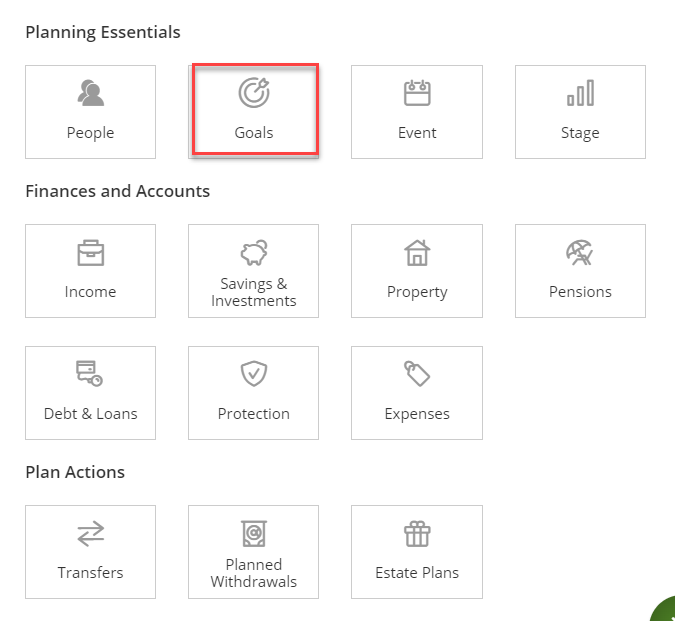
Task: Select the Debt & Loans card icon
Action: (x=90, y=375)
